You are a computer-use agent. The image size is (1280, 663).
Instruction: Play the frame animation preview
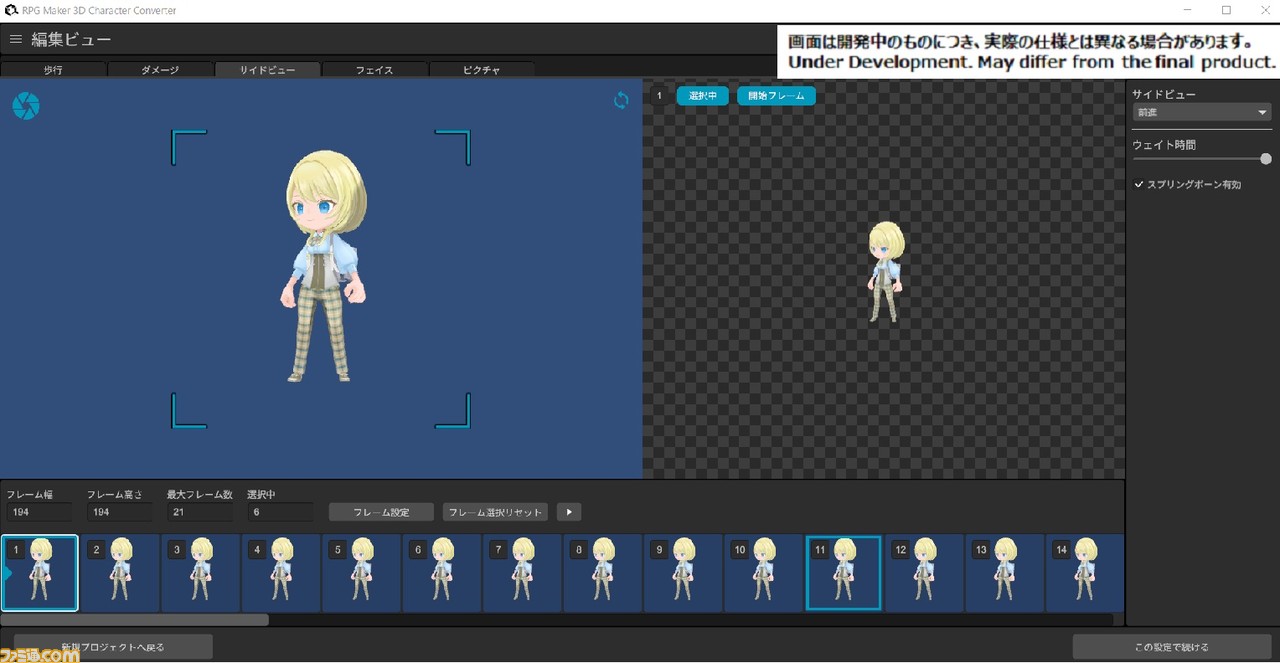569,512
